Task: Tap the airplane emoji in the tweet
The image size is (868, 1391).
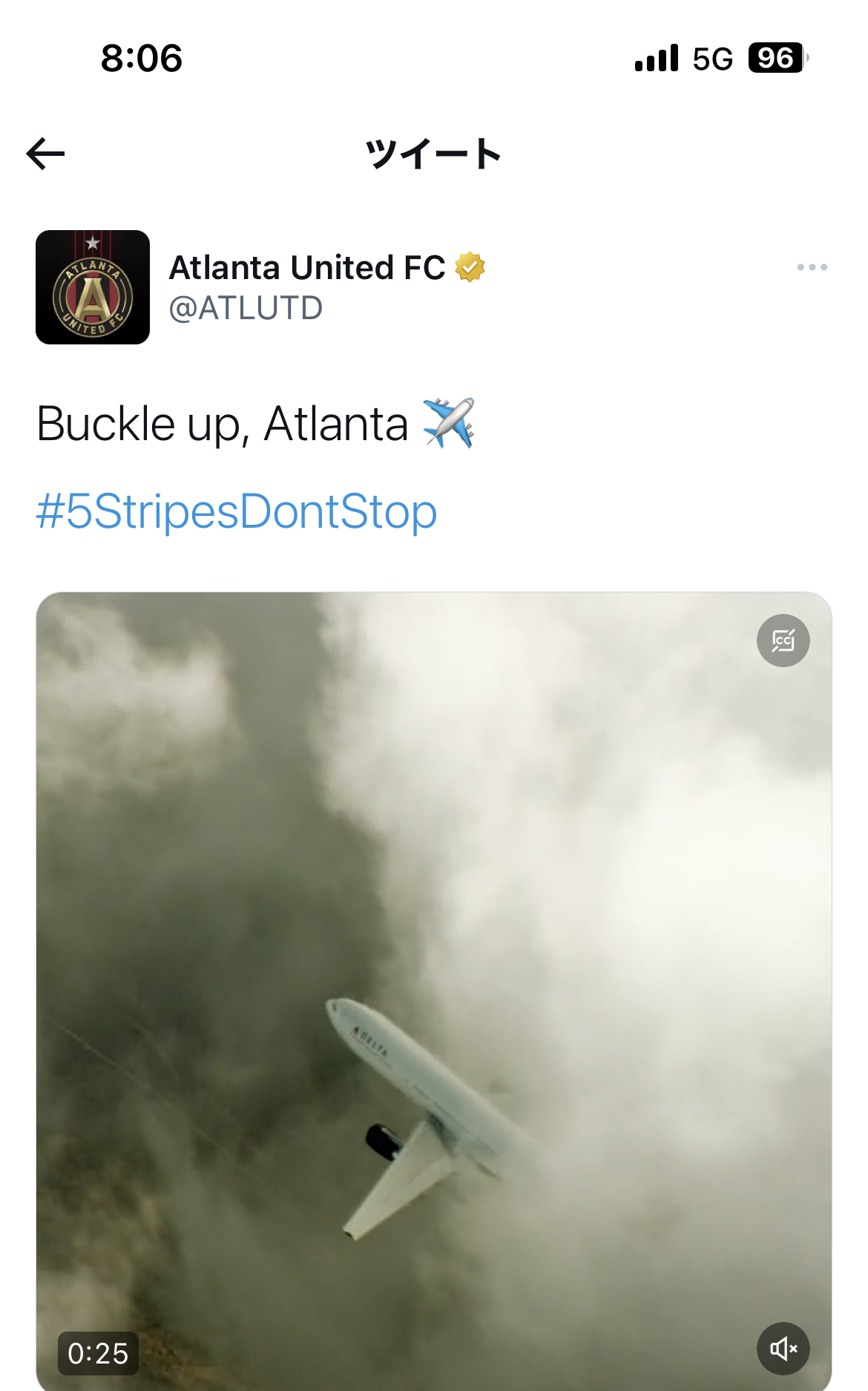Action: tap(448, 423)
